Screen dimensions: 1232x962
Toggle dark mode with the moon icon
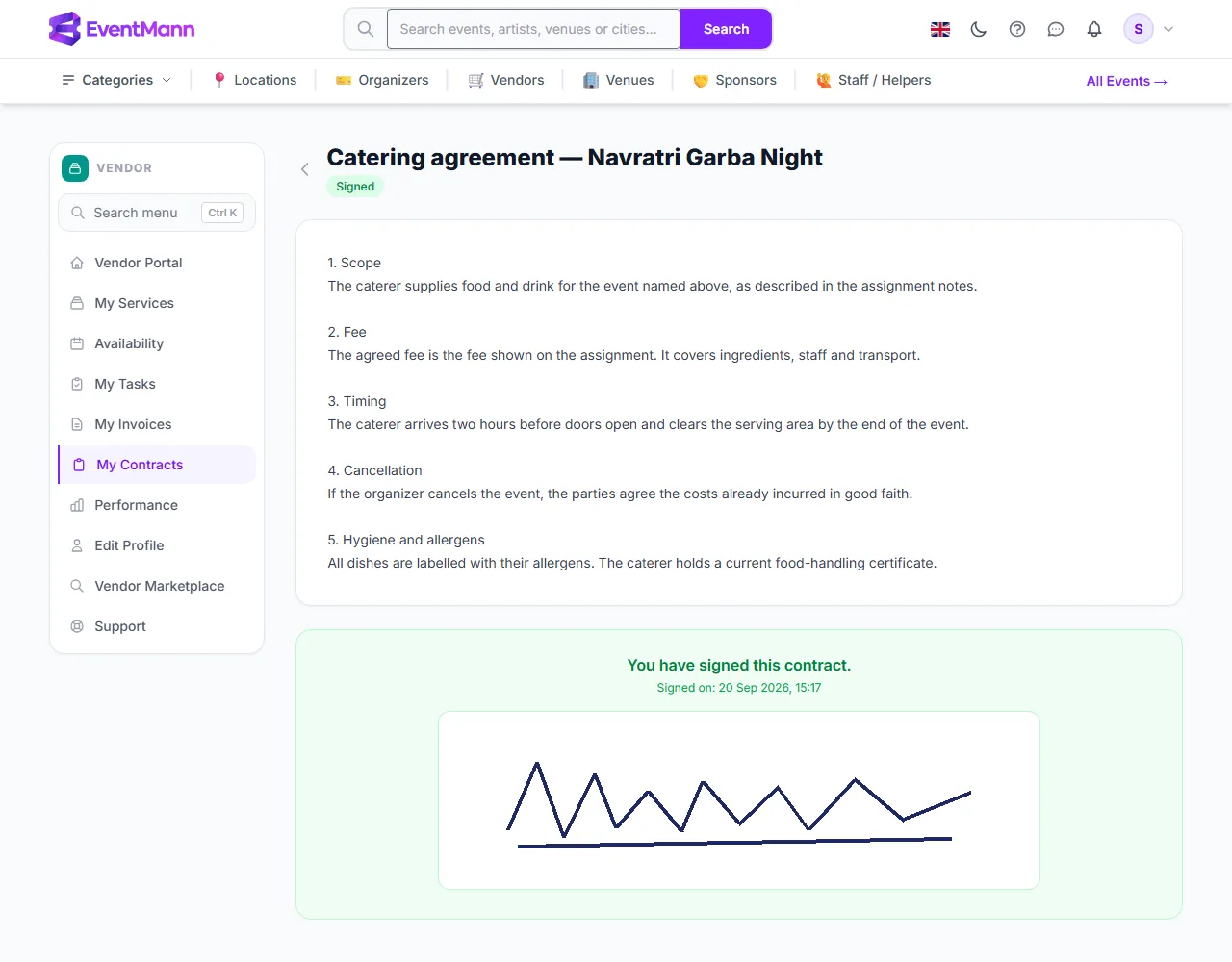pos(979,29)
